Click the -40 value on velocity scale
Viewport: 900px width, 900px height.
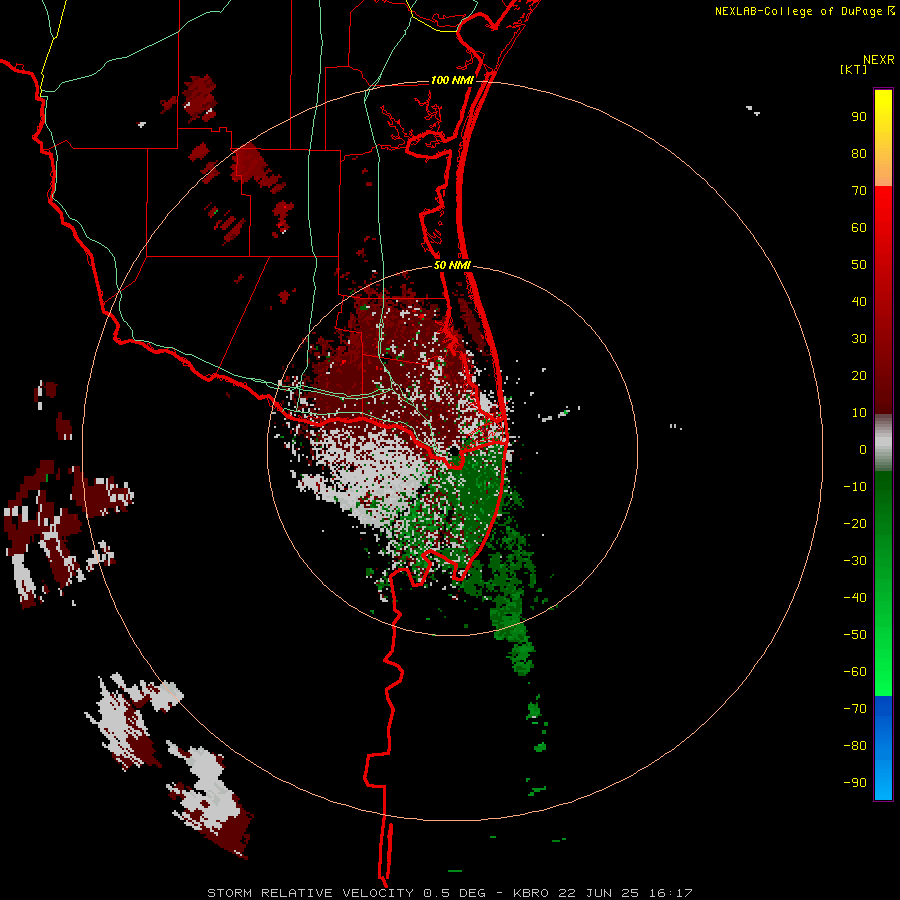[x=855, y=598]
